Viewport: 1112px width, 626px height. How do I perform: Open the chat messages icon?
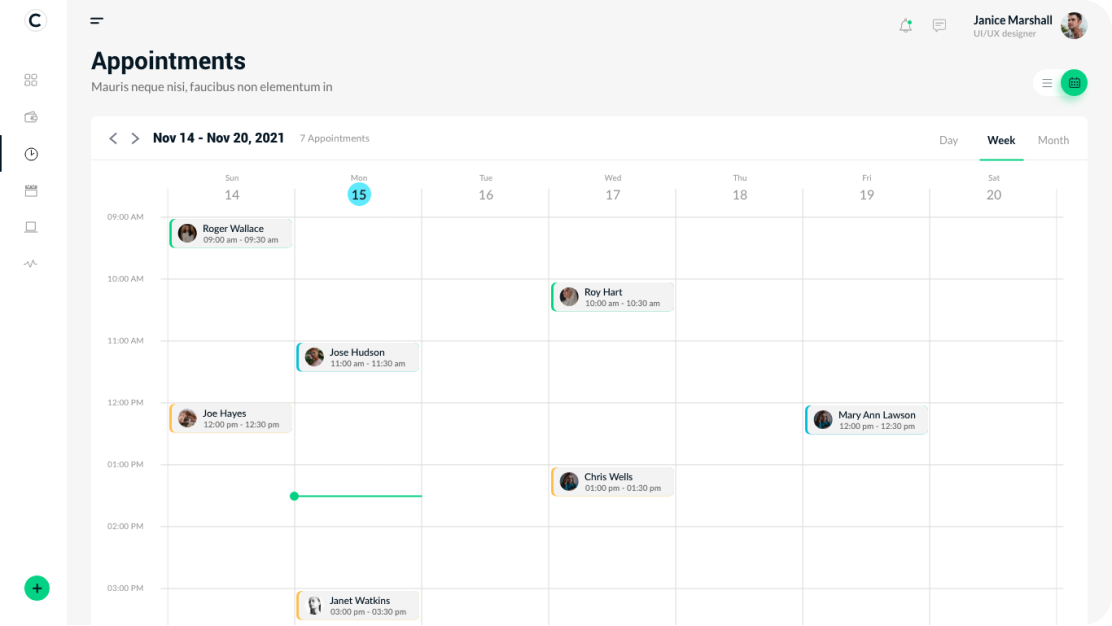pos(939,26)
